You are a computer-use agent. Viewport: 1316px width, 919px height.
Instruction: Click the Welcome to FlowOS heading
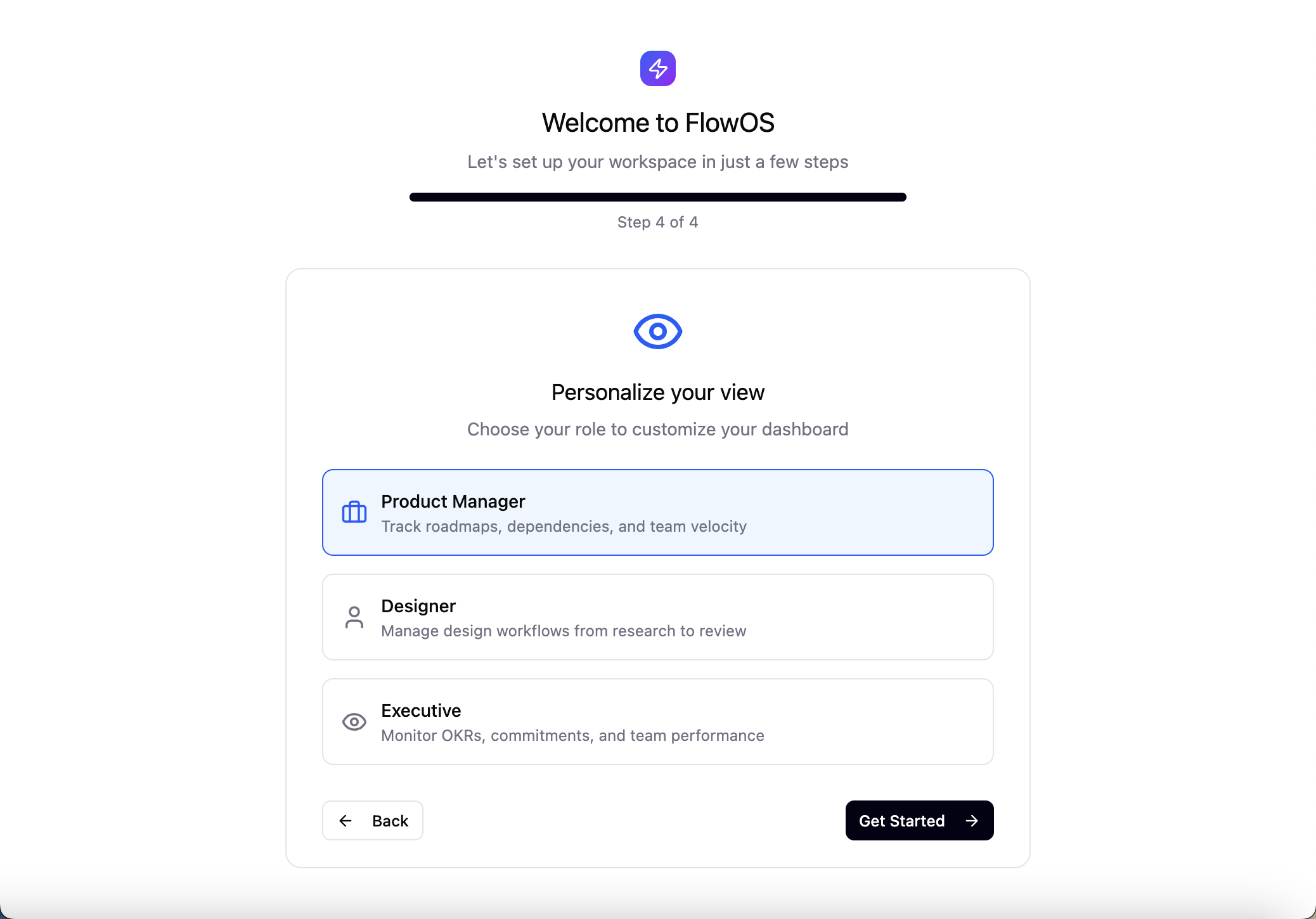click(657, 122)
